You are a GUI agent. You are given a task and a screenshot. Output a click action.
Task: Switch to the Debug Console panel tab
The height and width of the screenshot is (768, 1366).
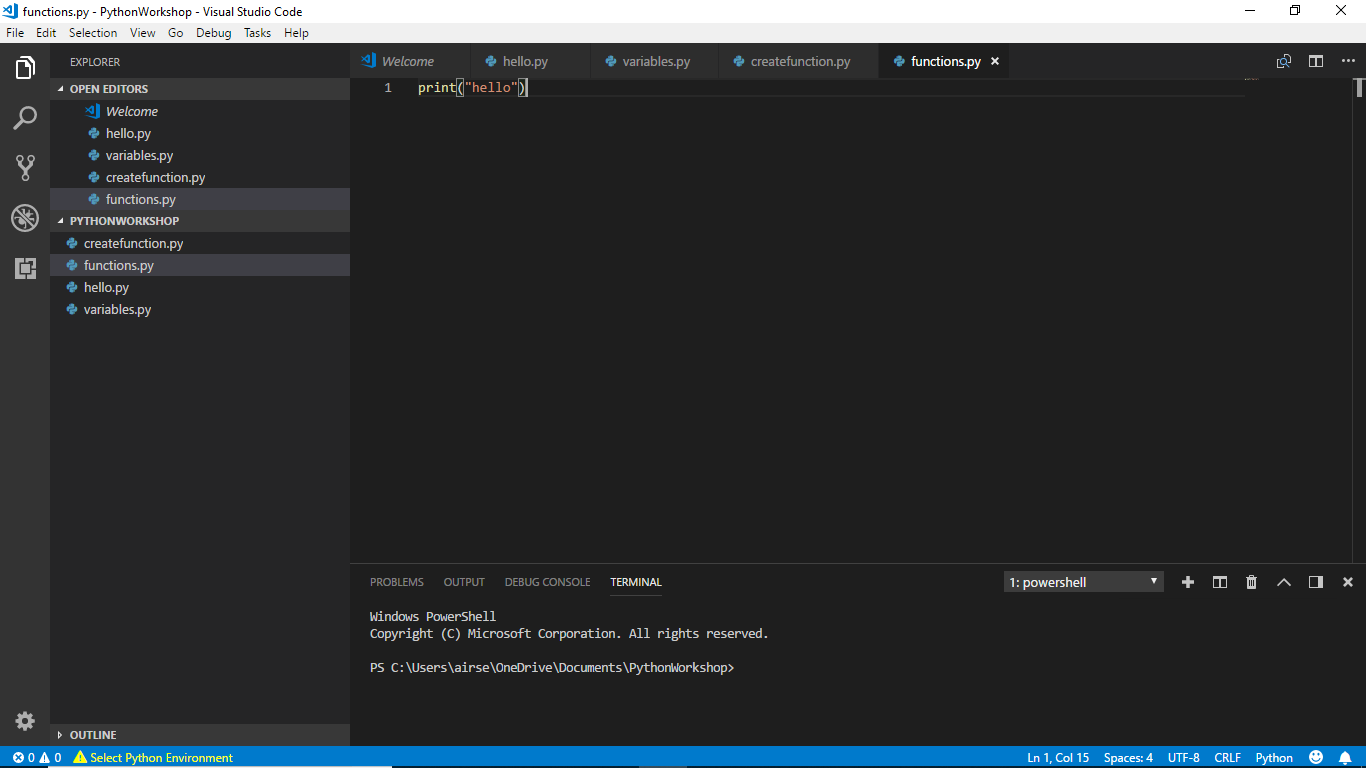coord(547,582)
